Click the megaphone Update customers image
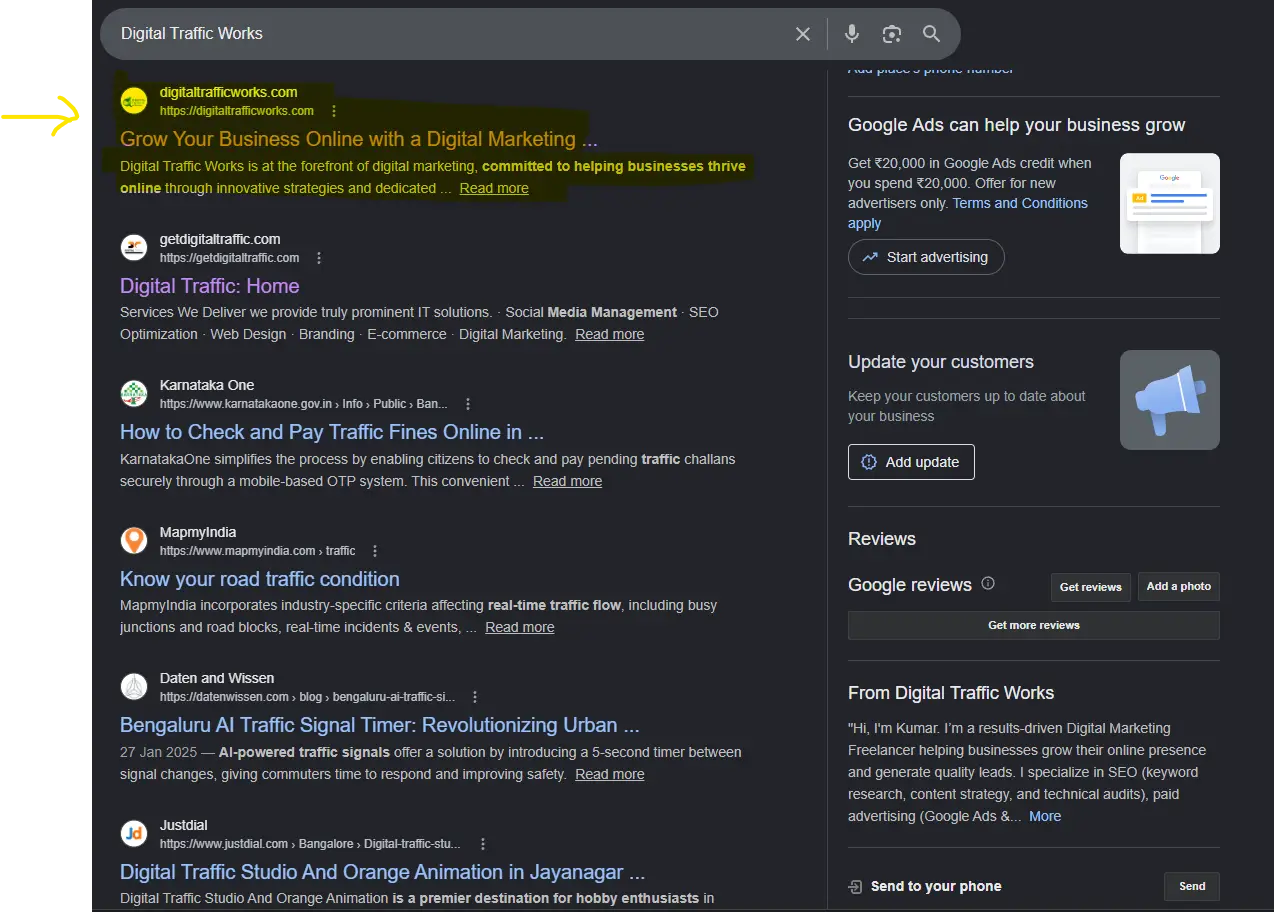 [1170, 400]
